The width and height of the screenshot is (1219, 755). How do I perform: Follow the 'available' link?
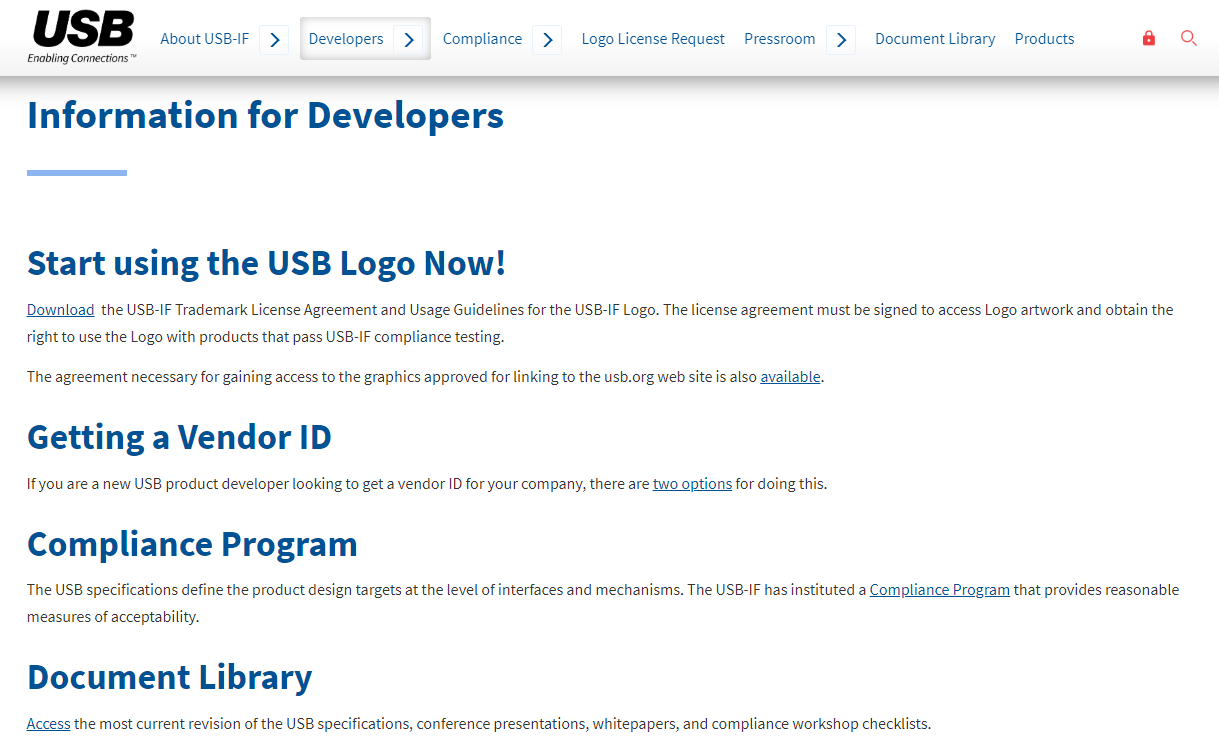pos(790,377)
